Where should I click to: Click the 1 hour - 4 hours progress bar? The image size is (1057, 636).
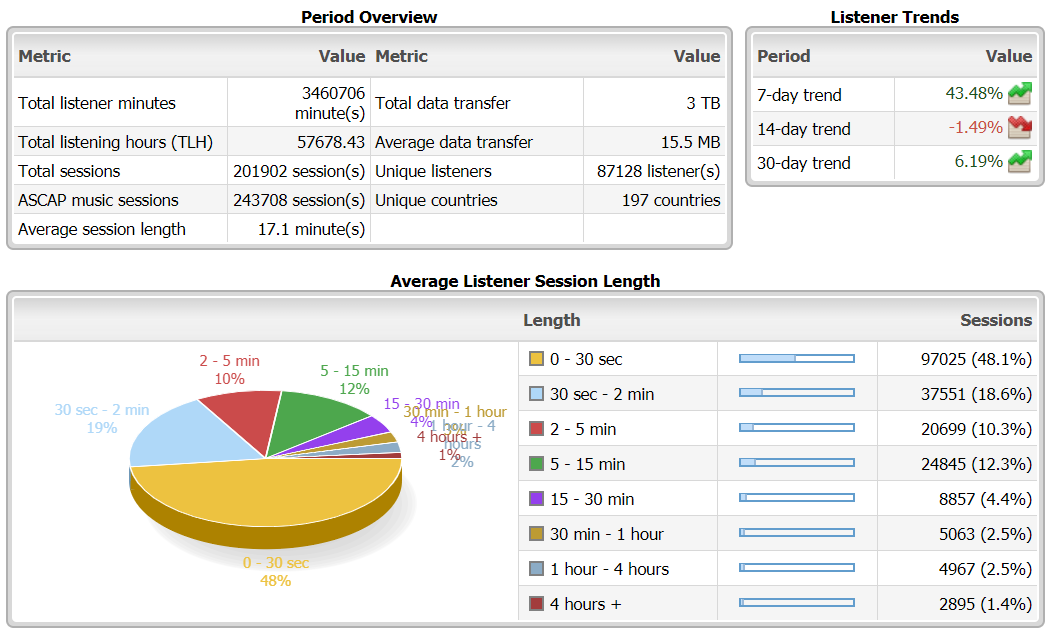point(797,568)
